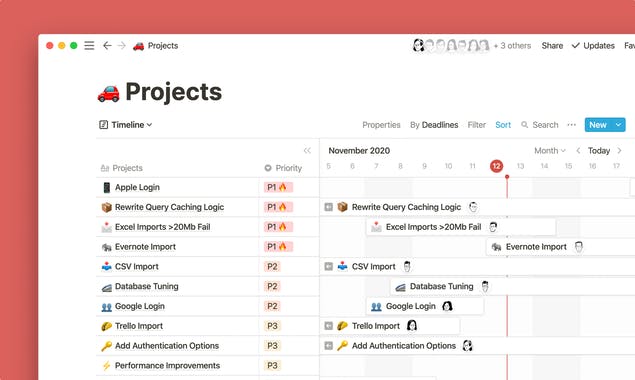Click the Database Tuning train icon in table
Screen dimensions: 635x380
[x=107, y=287]
